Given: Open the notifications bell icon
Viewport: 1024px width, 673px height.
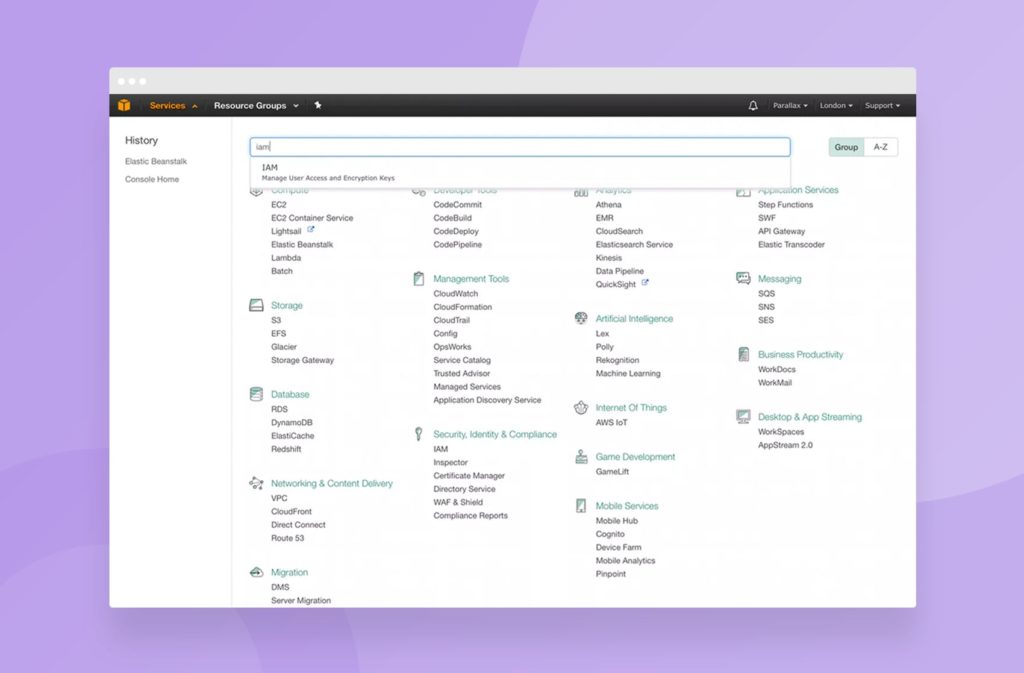Looking at the screenshot, I should 753,105.
